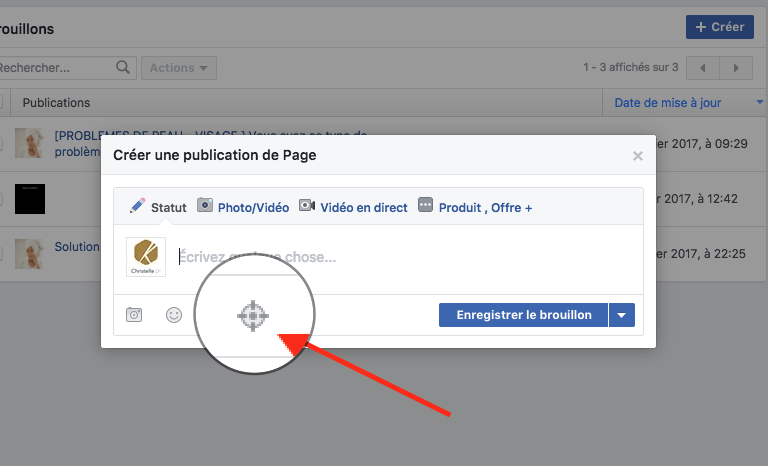This screenshot has width=768, height=466.
Task: Switch to the Photo/Vidéo tab
Action: [x=243, y=207]
